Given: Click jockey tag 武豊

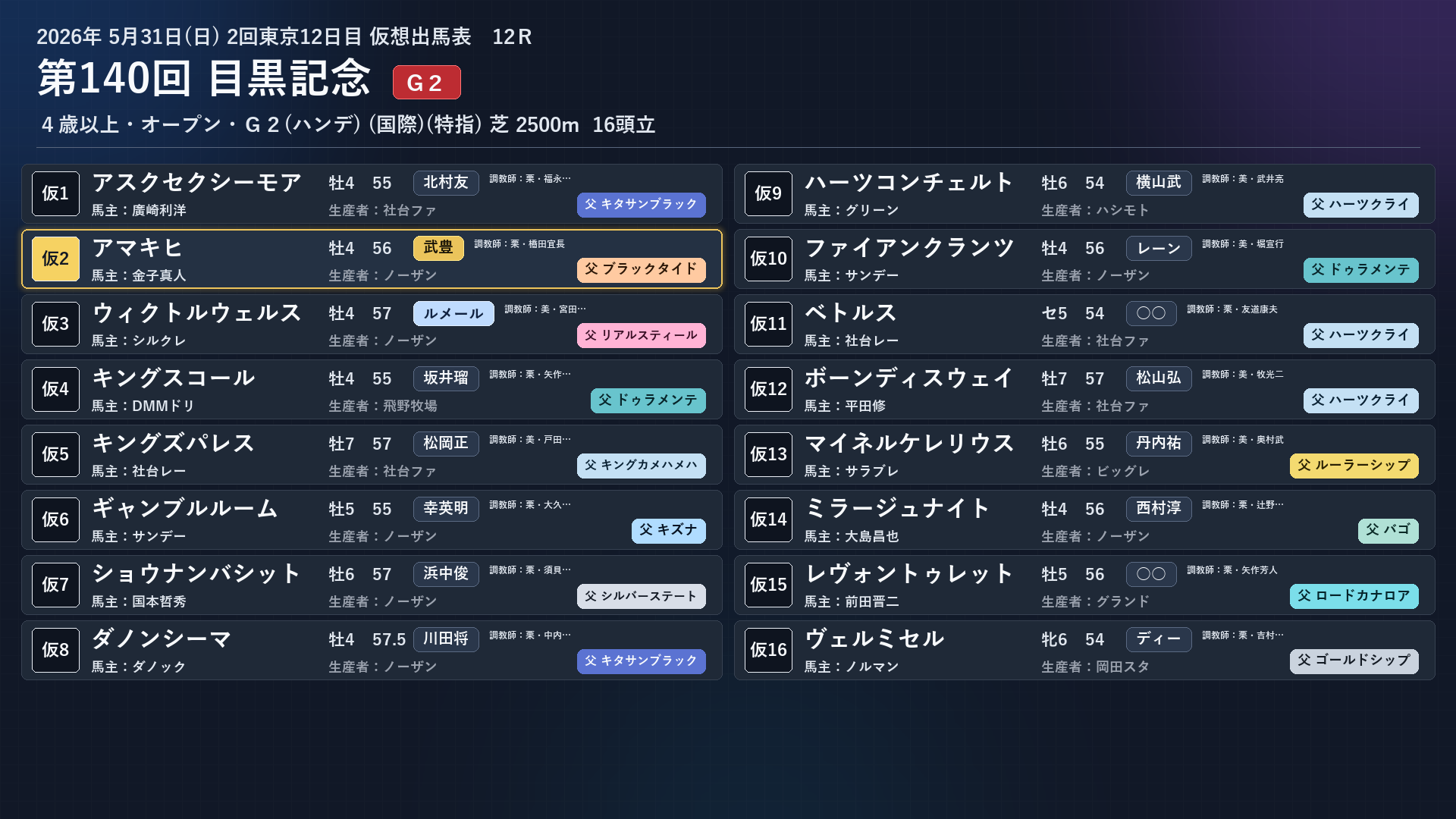Looking at the screenshot, I should [x=438, y=248].
